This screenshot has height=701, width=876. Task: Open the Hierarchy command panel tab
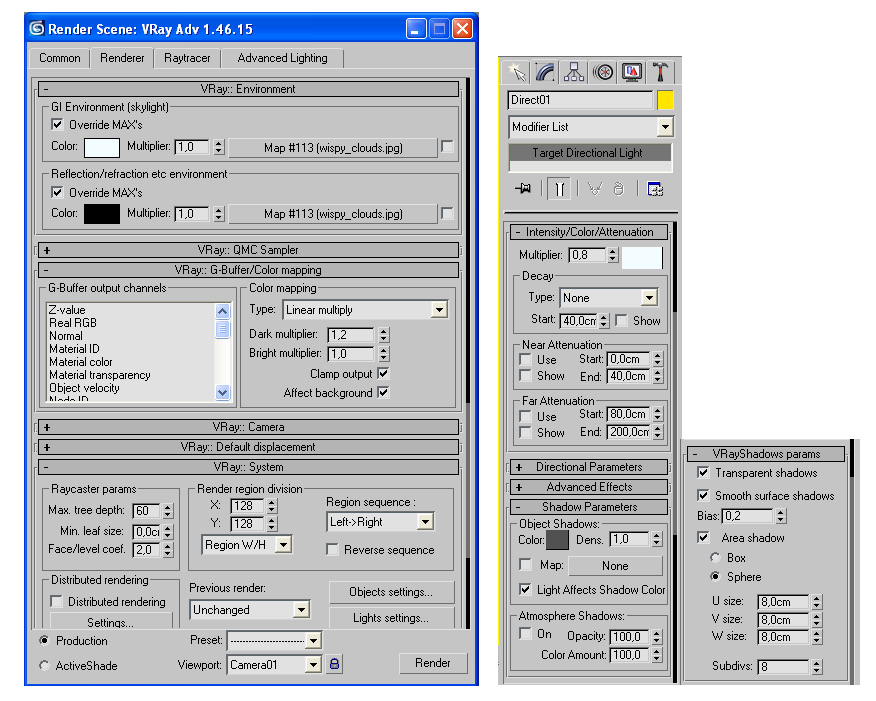(574, 72)
